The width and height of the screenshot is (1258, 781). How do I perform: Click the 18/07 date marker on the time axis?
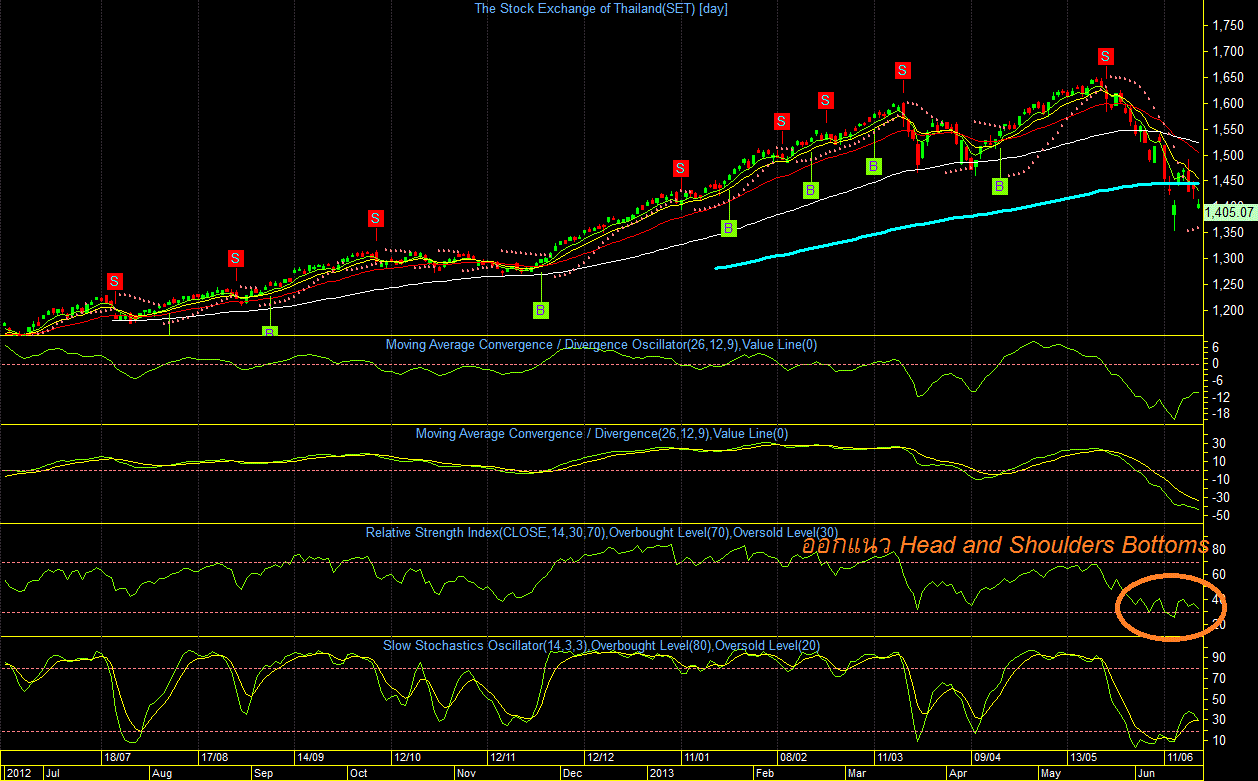[119, 757]
